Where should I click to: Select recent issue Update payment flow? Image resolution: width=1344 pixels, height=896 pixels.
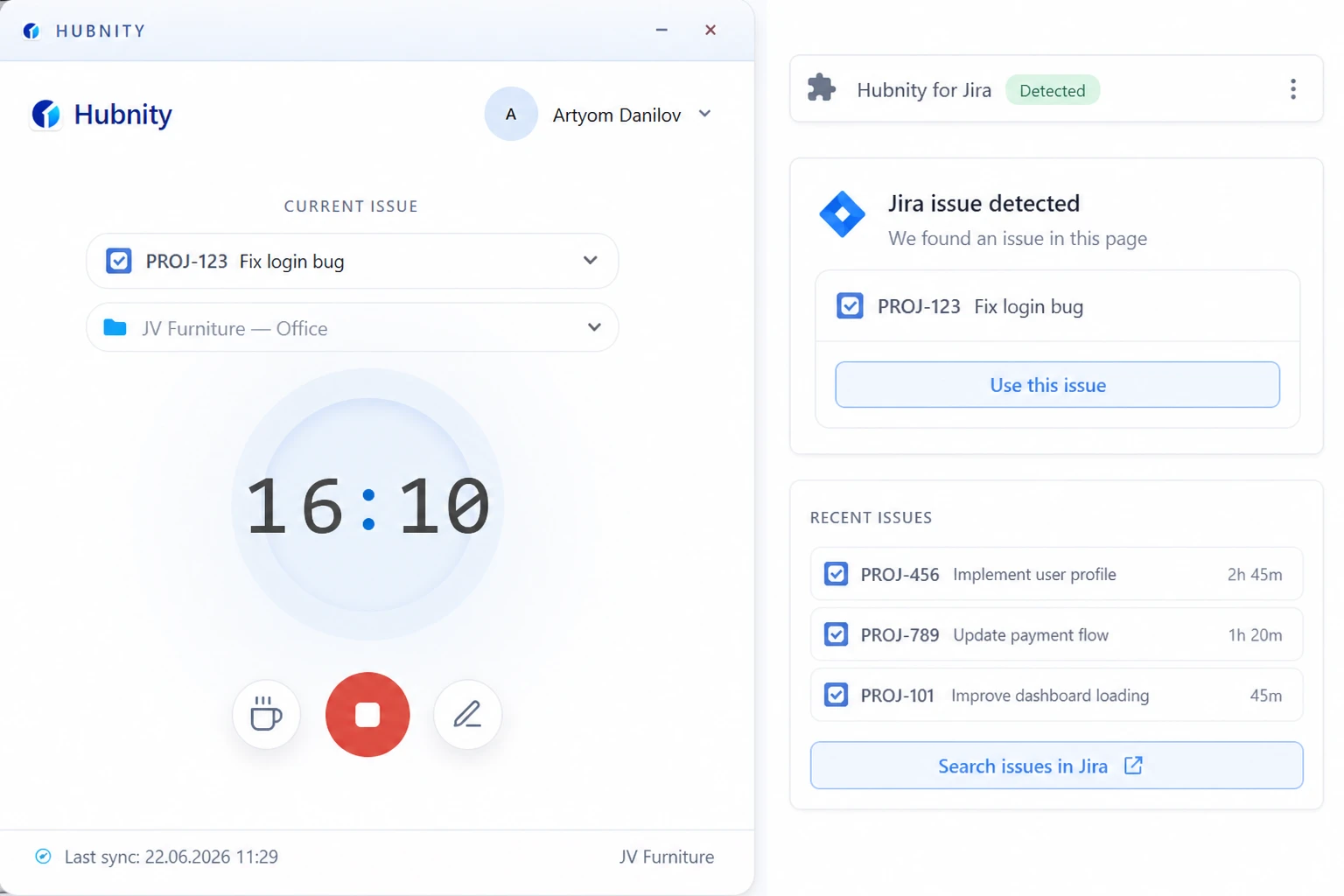[1056, 634]
